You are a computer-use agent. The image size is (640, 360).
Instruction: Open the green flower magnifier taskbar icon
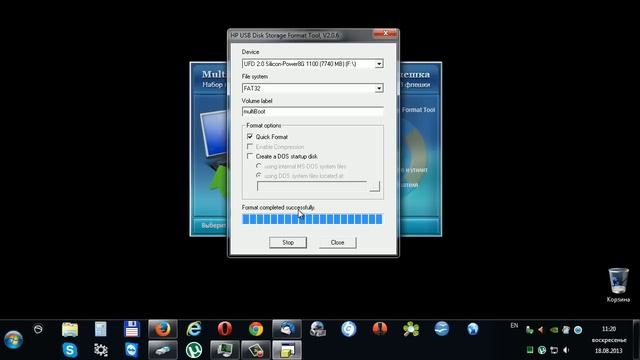pyautogui.click(x=411, y=329)
